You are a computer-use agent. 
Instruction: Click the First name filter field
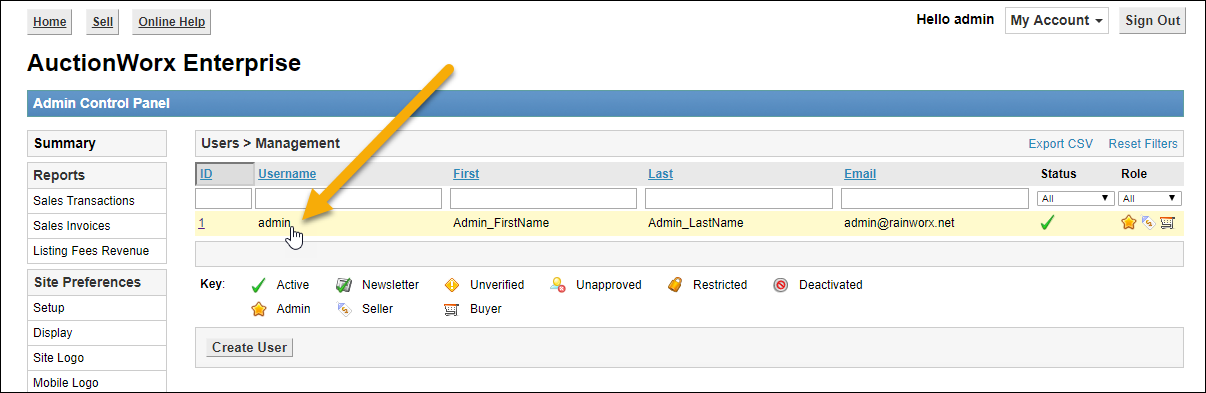543,198
